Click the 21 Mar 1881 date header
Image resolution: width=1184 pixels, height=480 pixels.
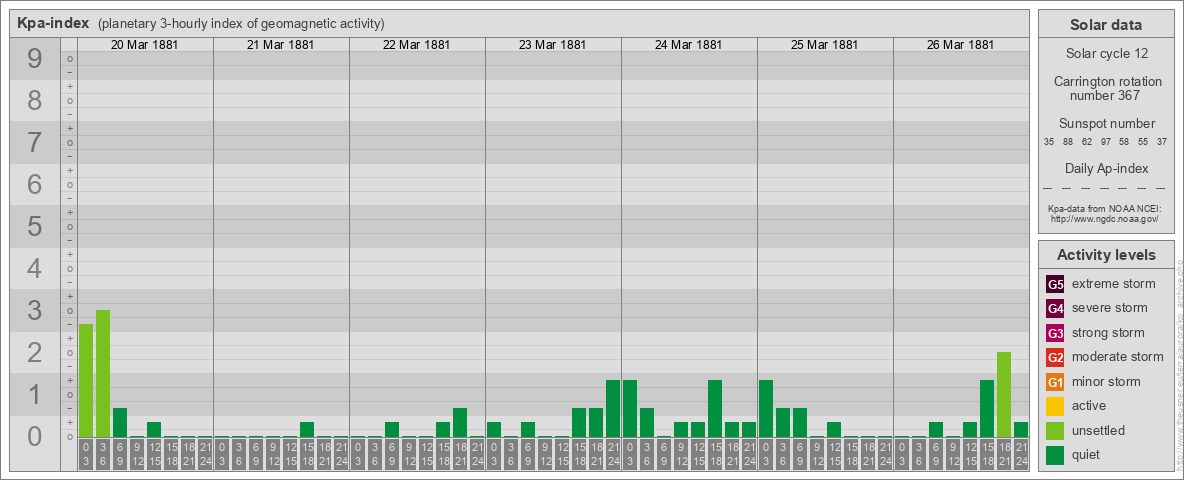pos(280,45)
